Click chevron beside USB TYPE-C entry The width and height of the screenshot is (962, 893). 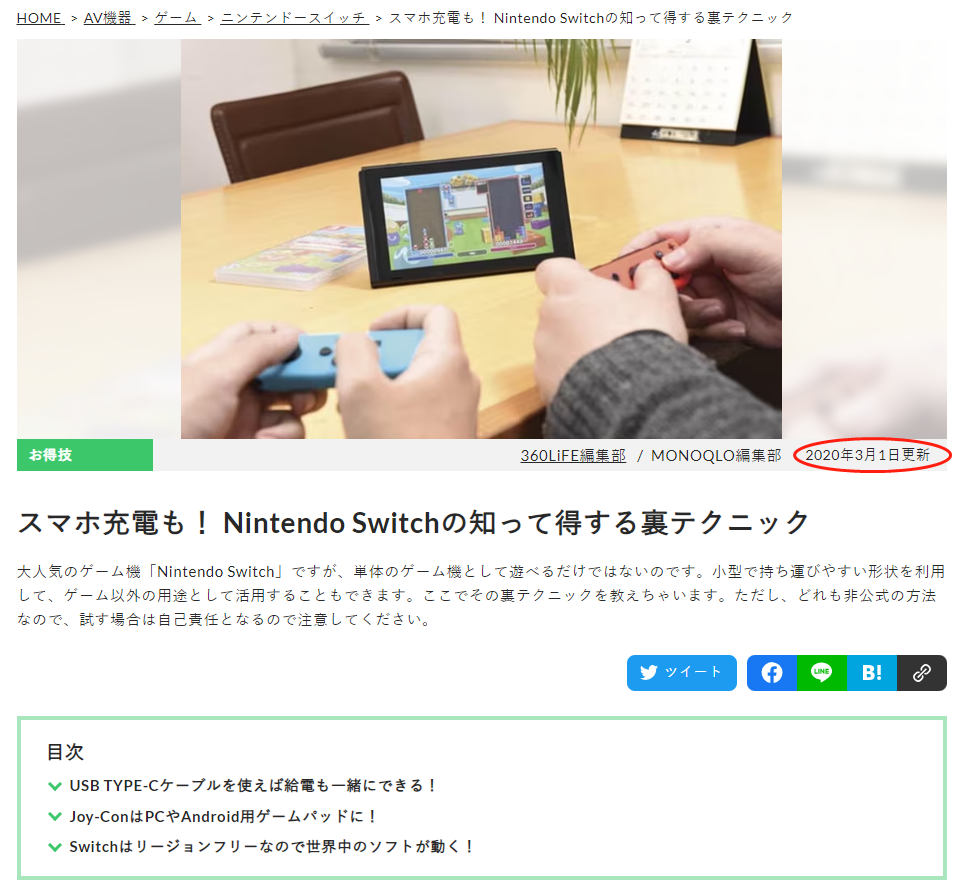pyautogui.click(x=55, y=786)
